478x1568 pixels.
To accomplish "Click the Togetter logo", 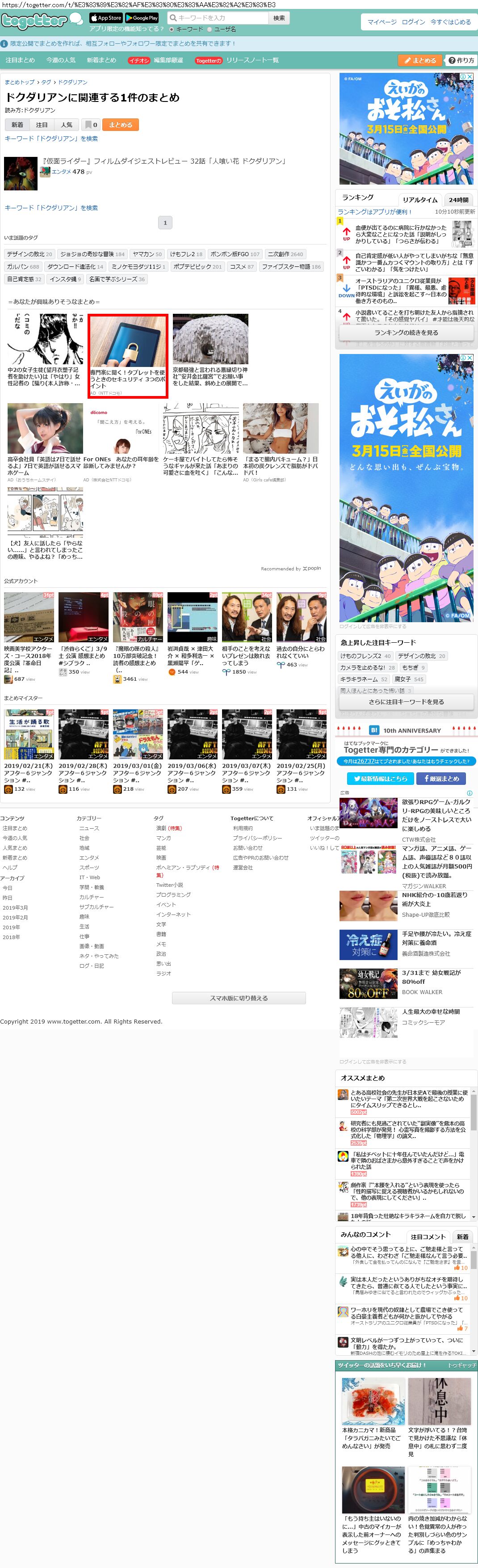I will pos(35,21).
